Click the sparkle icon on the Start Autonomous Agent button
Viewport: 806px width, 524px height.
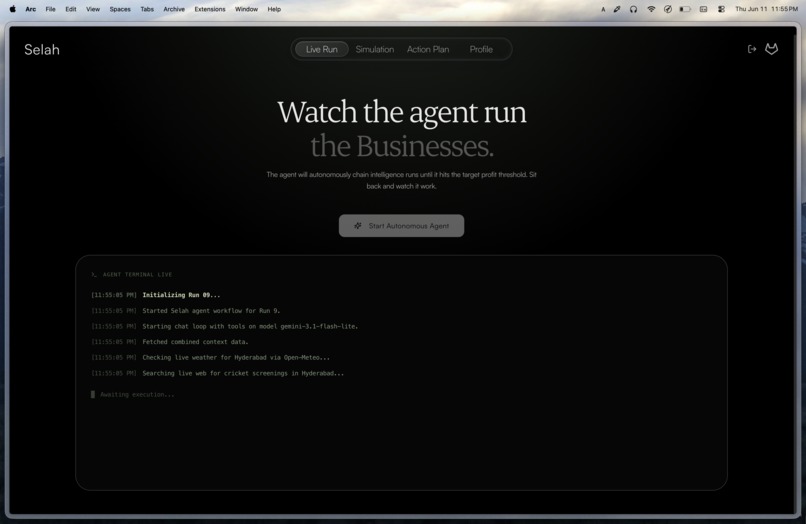[x=358, y=226]
